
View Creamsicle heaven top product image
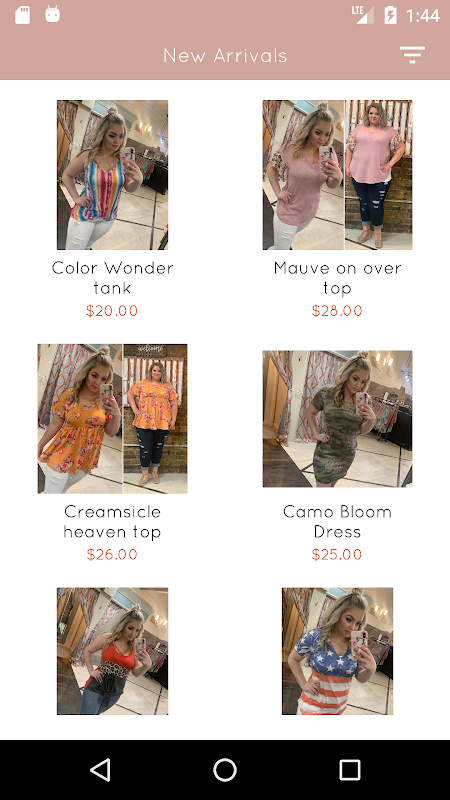click(x=112, y=418)
